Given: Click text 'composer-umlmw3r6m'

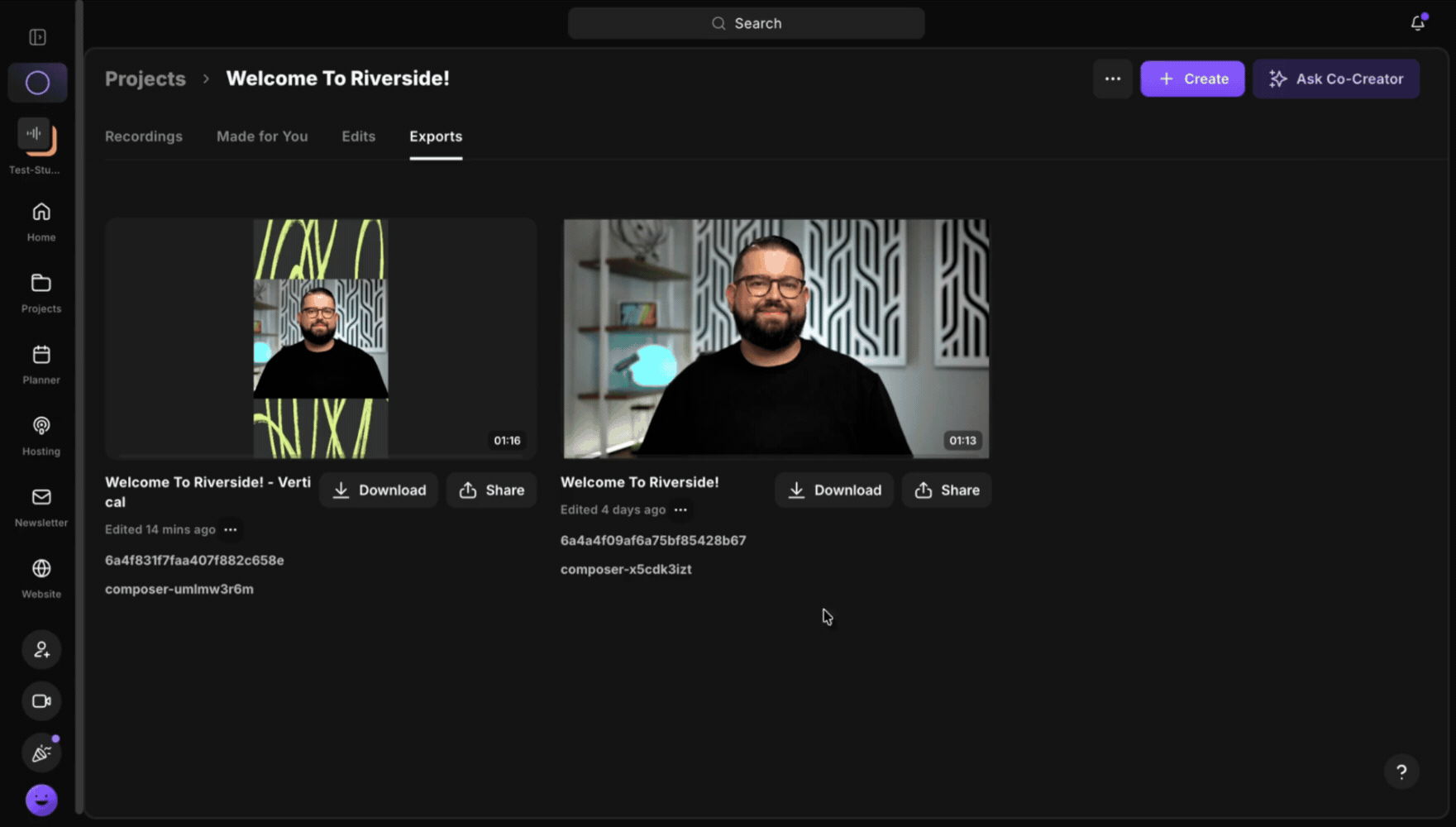Looking at the screenshot, I should click(179, 589).
